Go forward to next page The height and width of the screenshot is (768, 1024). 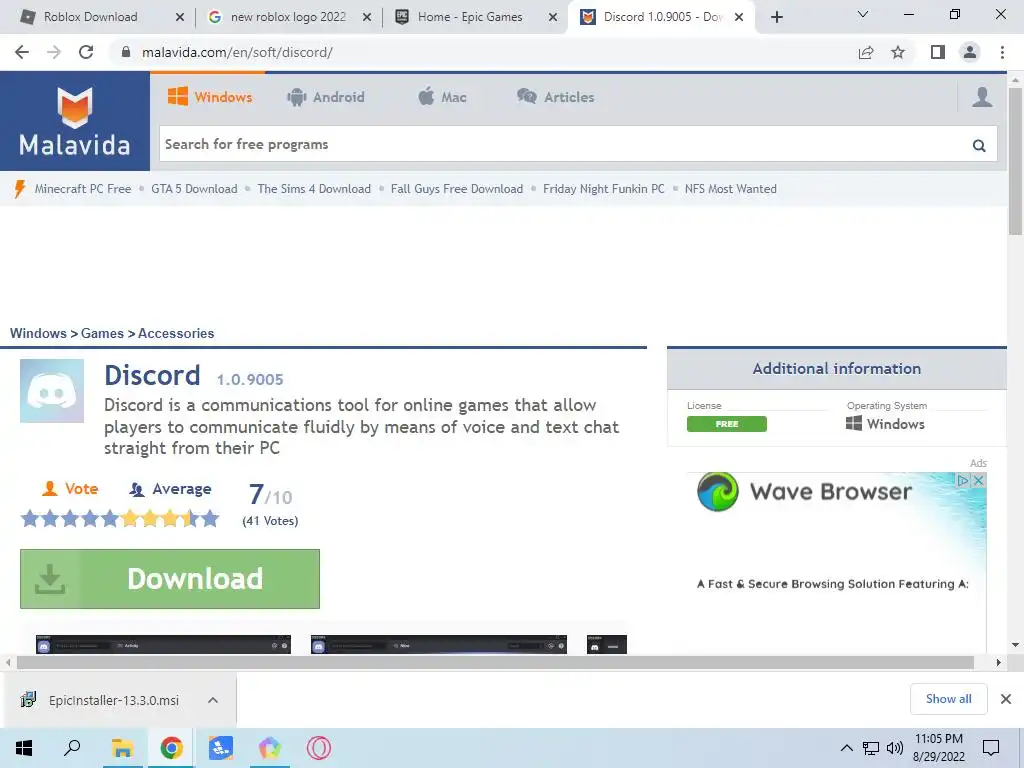(x=54, y=52)
